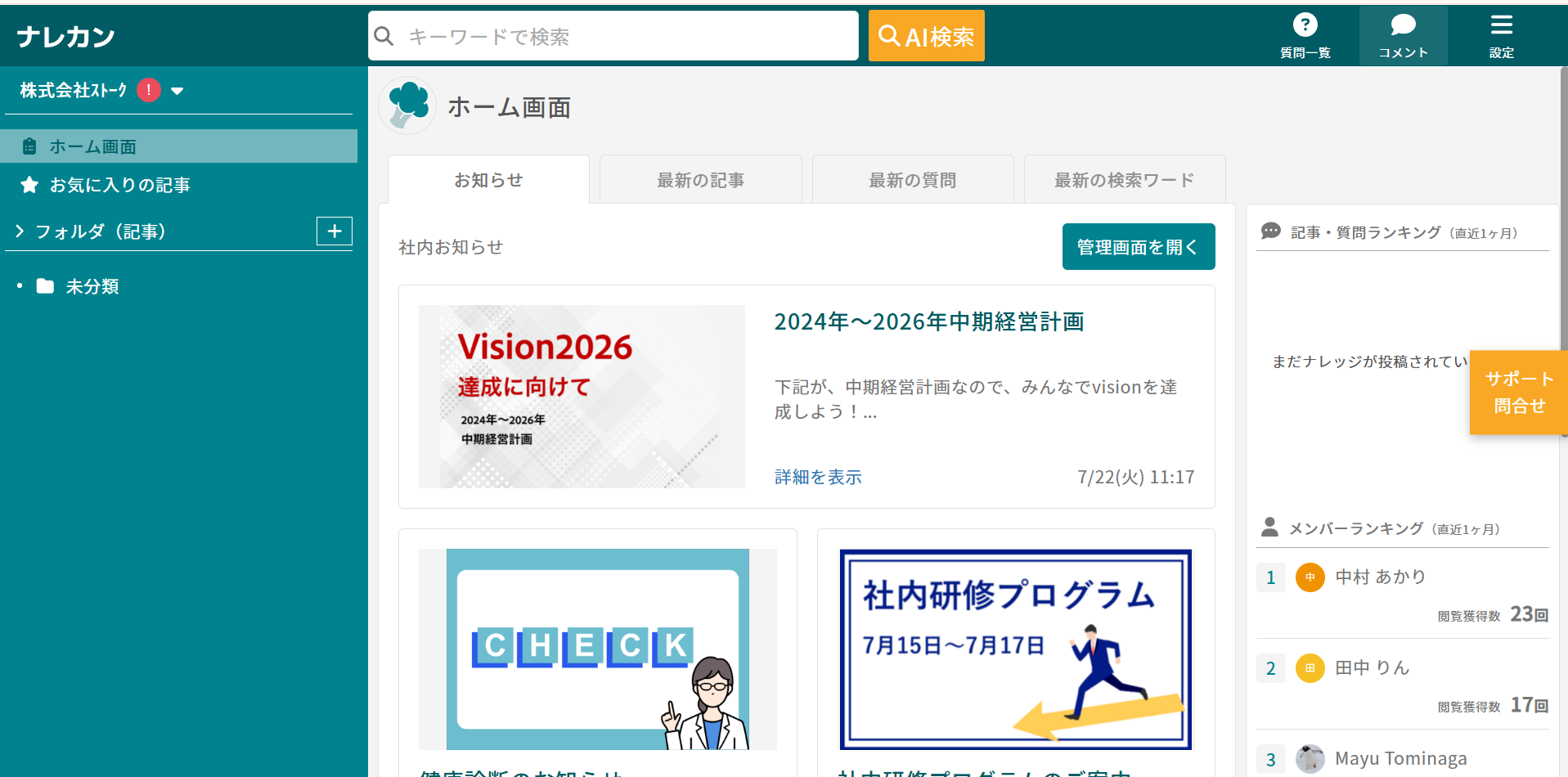Viewport: 1568px width, 777px height.
Task: Click the orange AI検索 button
Action: coord(926,36)
